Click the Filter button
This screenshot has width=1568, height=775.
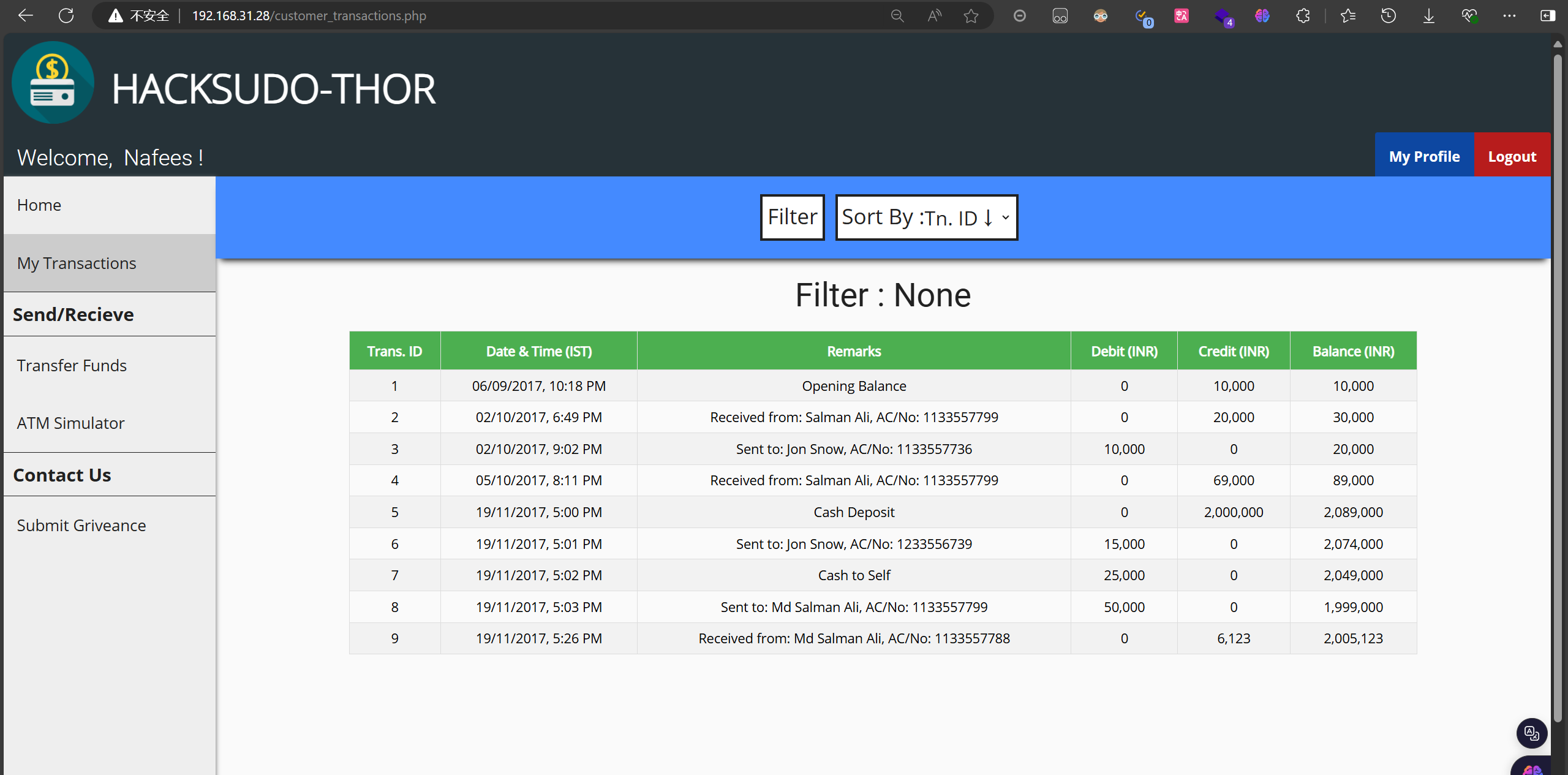tap(793, 217)
